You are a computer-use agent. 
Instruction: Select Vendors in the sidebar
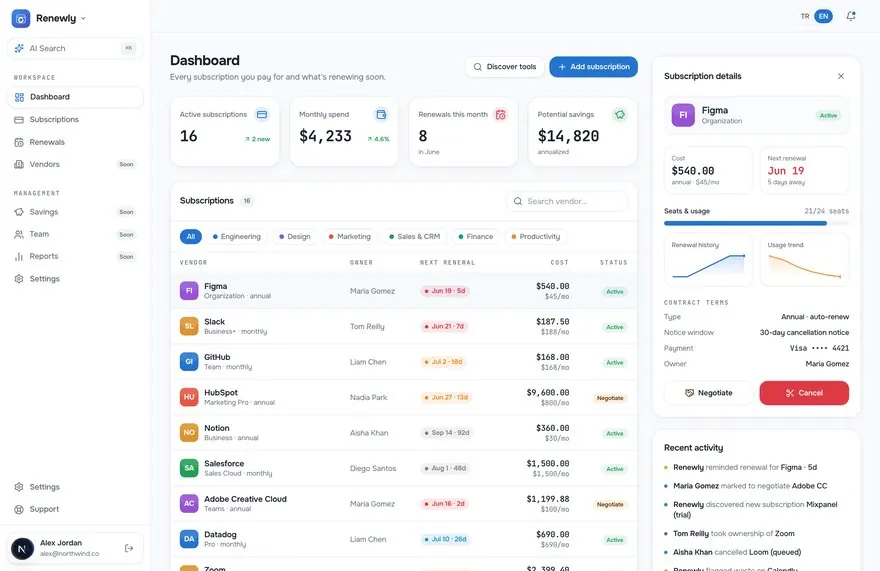pos(75,164)
